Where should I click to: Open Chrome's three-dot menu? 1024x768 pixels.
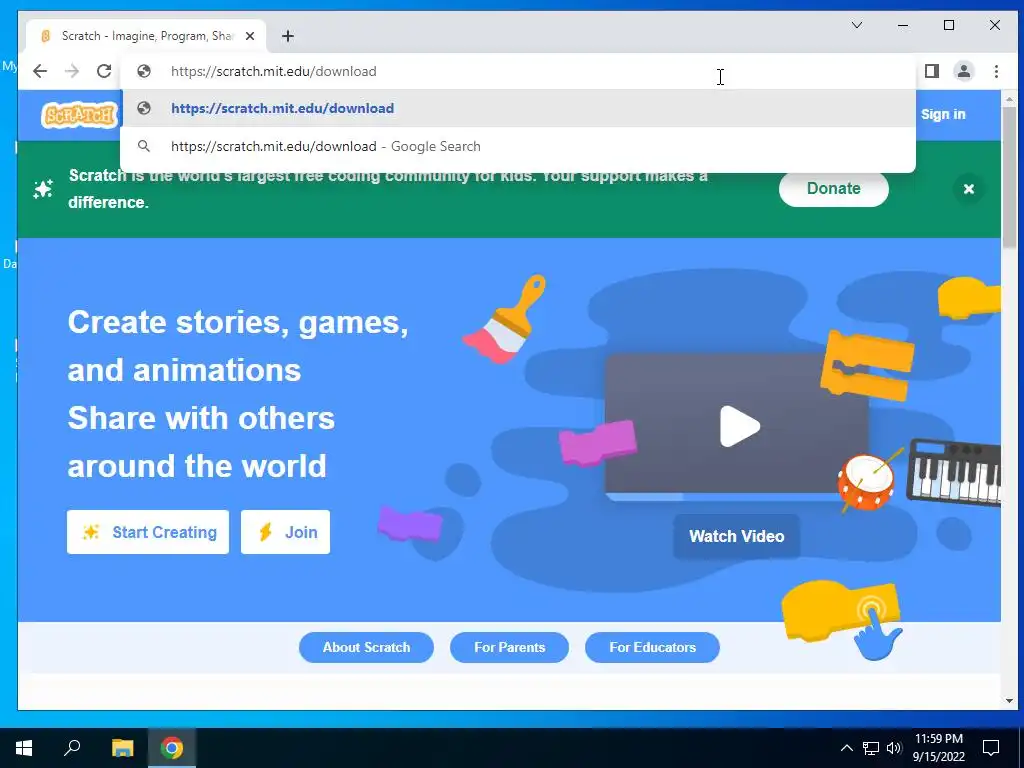[x=996, y=71]
